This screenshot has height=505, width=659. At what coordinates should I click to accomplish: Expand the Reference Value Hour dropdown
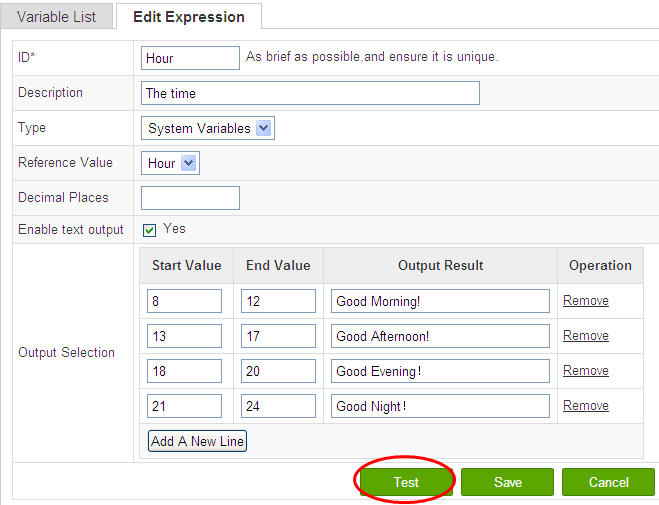point(170,163)
